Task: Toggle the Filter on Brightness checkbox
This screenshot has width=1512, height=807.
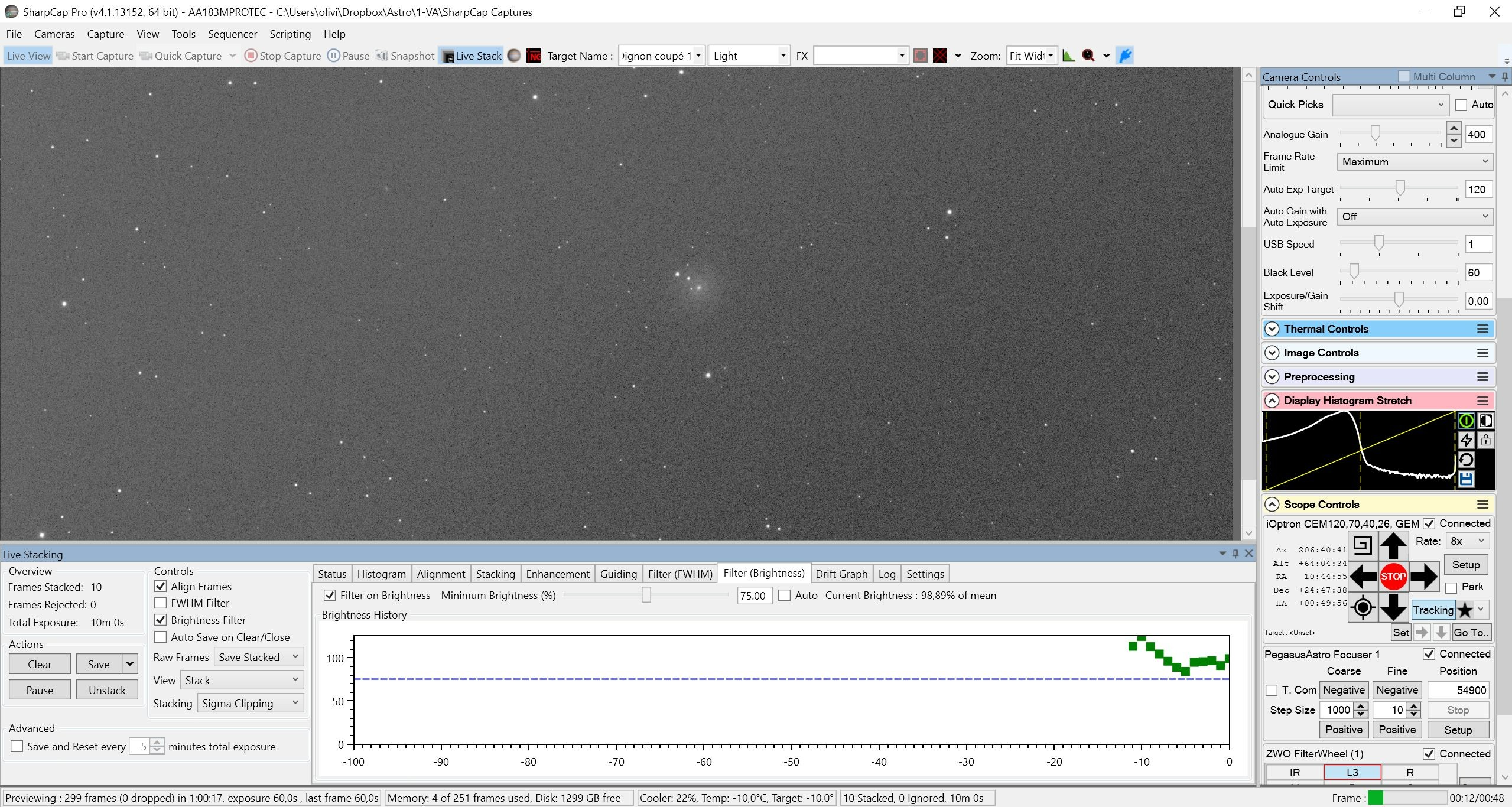Action: (330, 596)
